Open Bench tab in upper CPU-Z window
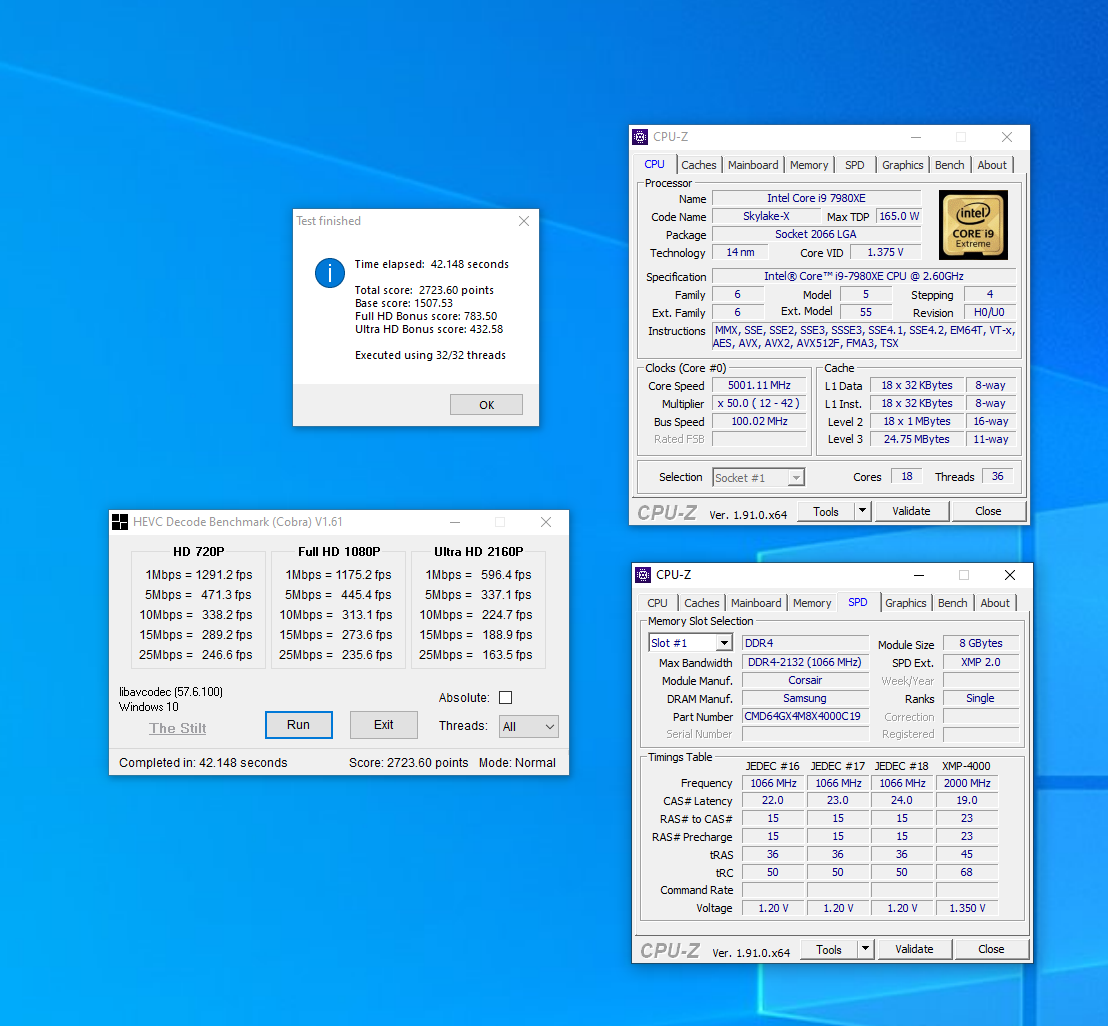The height and width of the screenshot is (1026, 1108). tap(949, 165)
